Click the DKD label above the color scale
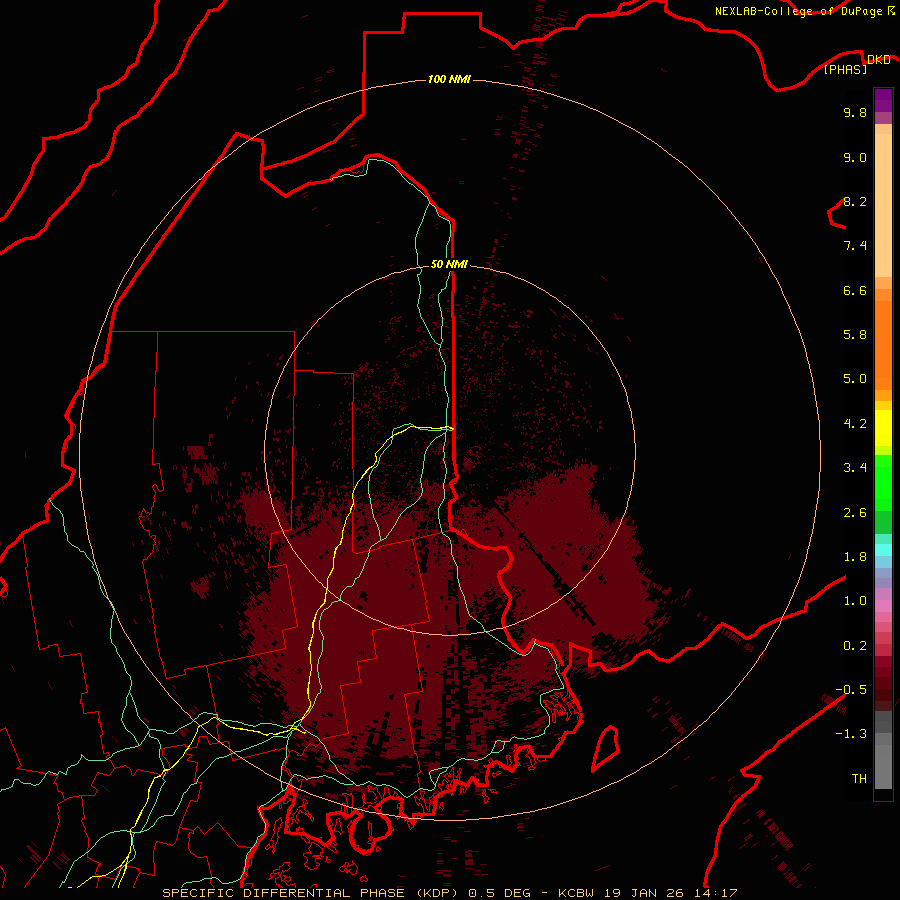Viewport: 900px width, 900px height. click(x=878, y=59)
